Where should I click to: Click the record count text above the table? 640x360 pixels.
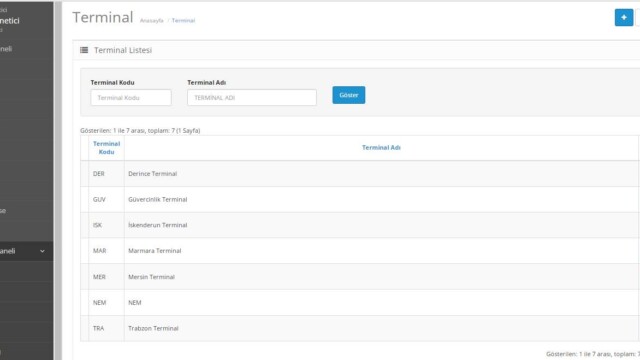[140, 131]
